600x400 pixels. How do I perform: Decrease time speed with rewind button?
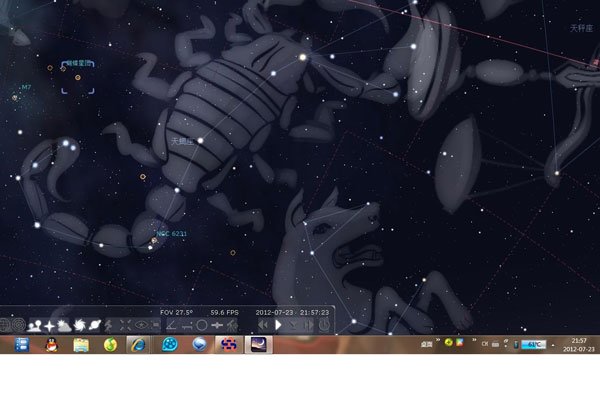coord(263,325)
